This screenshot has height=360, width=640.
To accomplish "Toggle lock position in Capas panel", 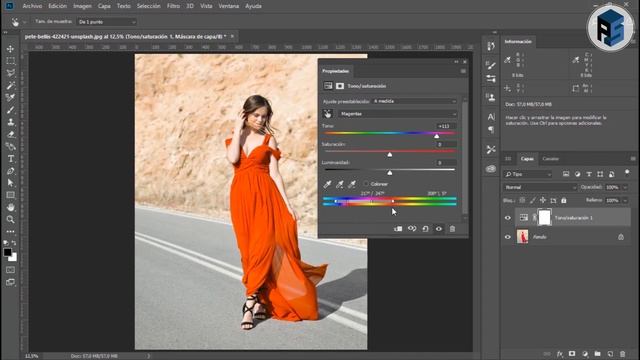I will 543,200.
